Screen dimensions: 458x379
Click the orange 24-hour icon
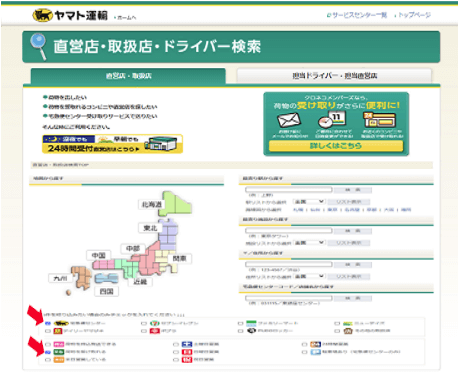[316, 344]
